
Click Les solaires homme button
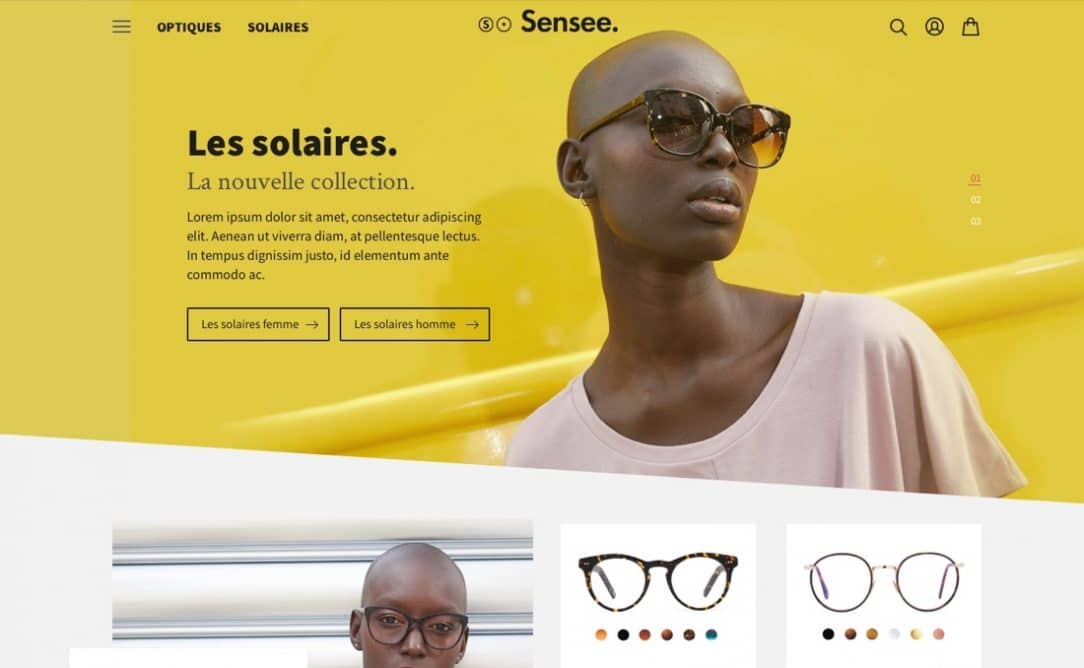point(415,324)
